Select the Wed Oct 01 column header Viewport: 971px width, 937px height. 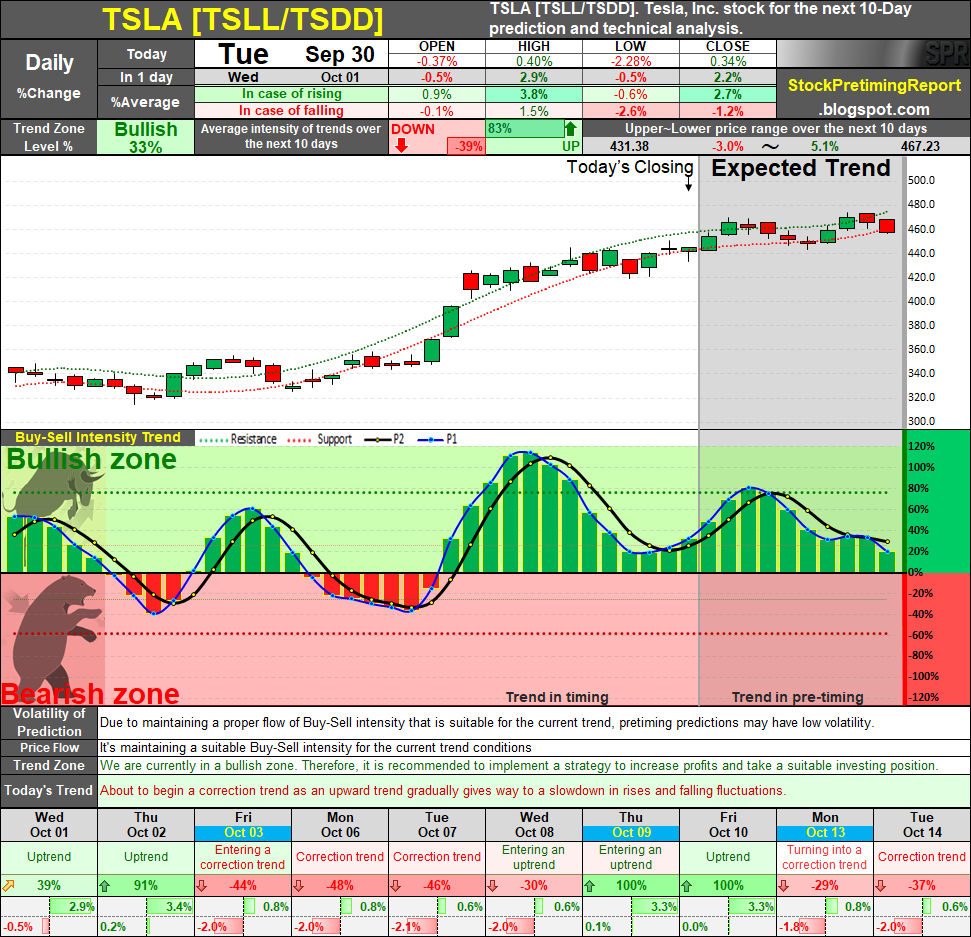tap(49, 825)
